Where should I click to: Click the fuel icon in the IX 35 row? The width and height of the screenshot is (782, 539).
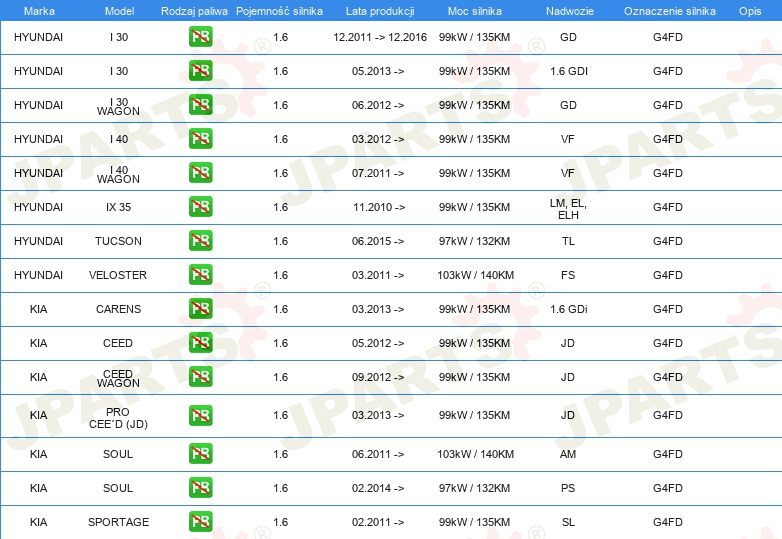(x=200, y=206)
